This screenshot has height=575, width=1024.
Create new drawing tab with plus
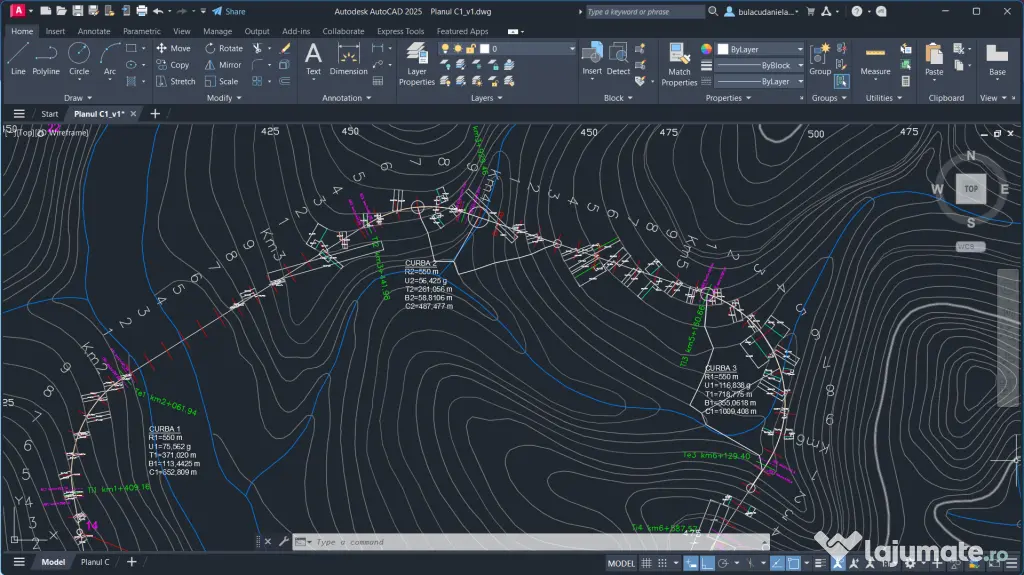coord(155,114)
